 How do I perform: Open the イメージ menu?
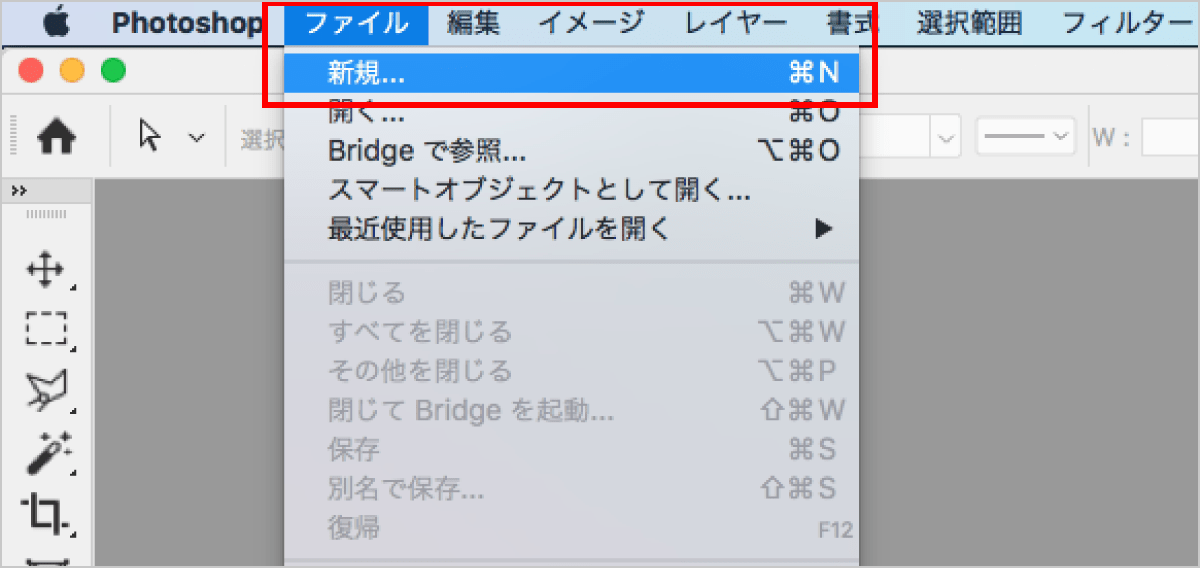click(592, 22)
